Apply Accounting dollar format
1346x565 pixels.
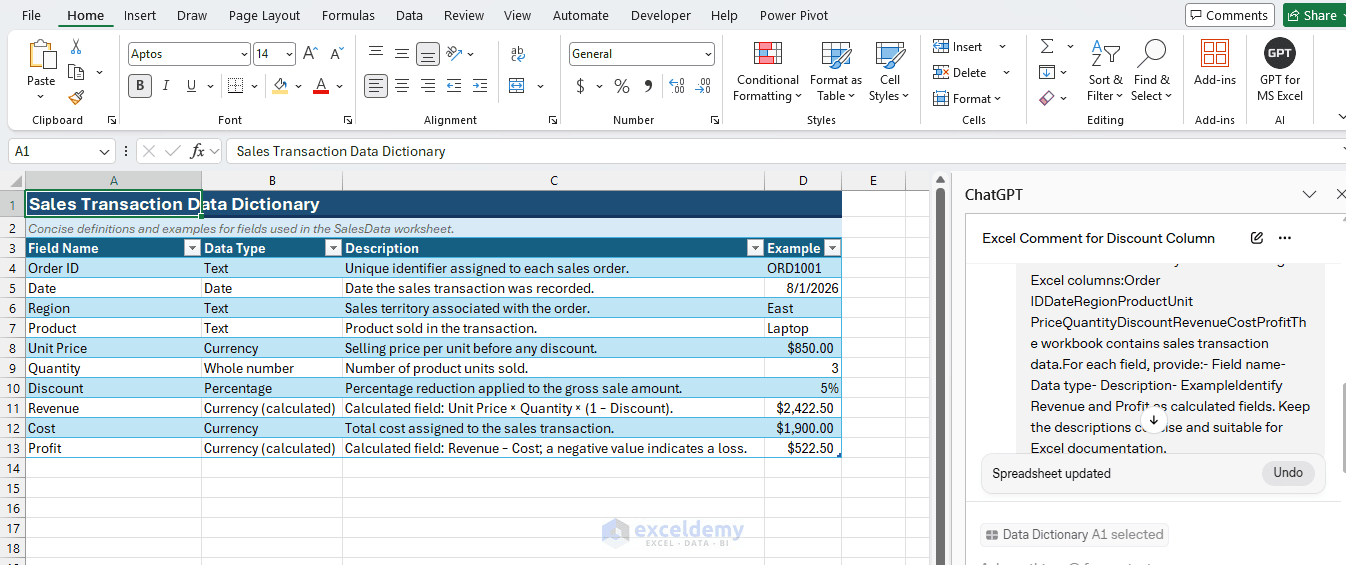(x=580, y=86)
